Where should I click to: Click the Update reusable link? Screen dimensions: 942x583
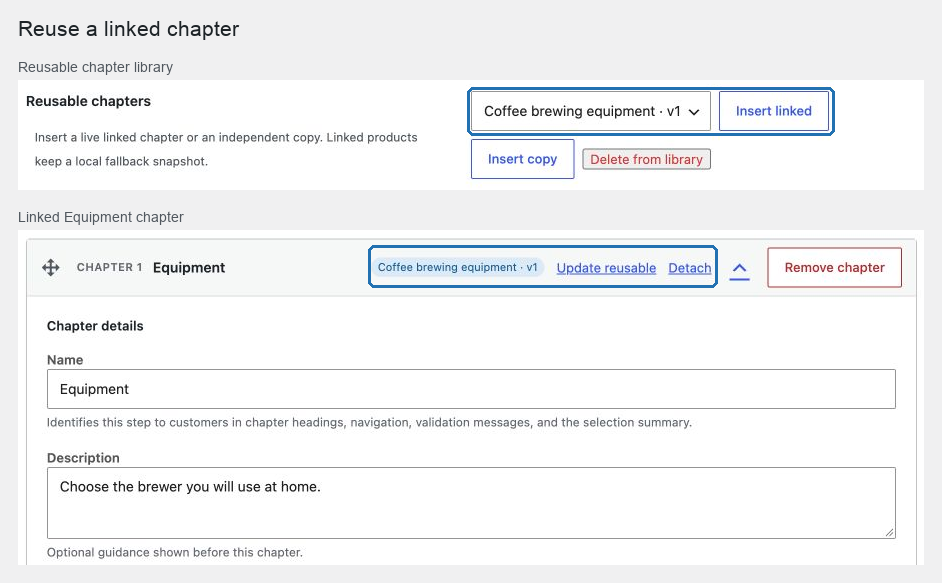[606, 268]
